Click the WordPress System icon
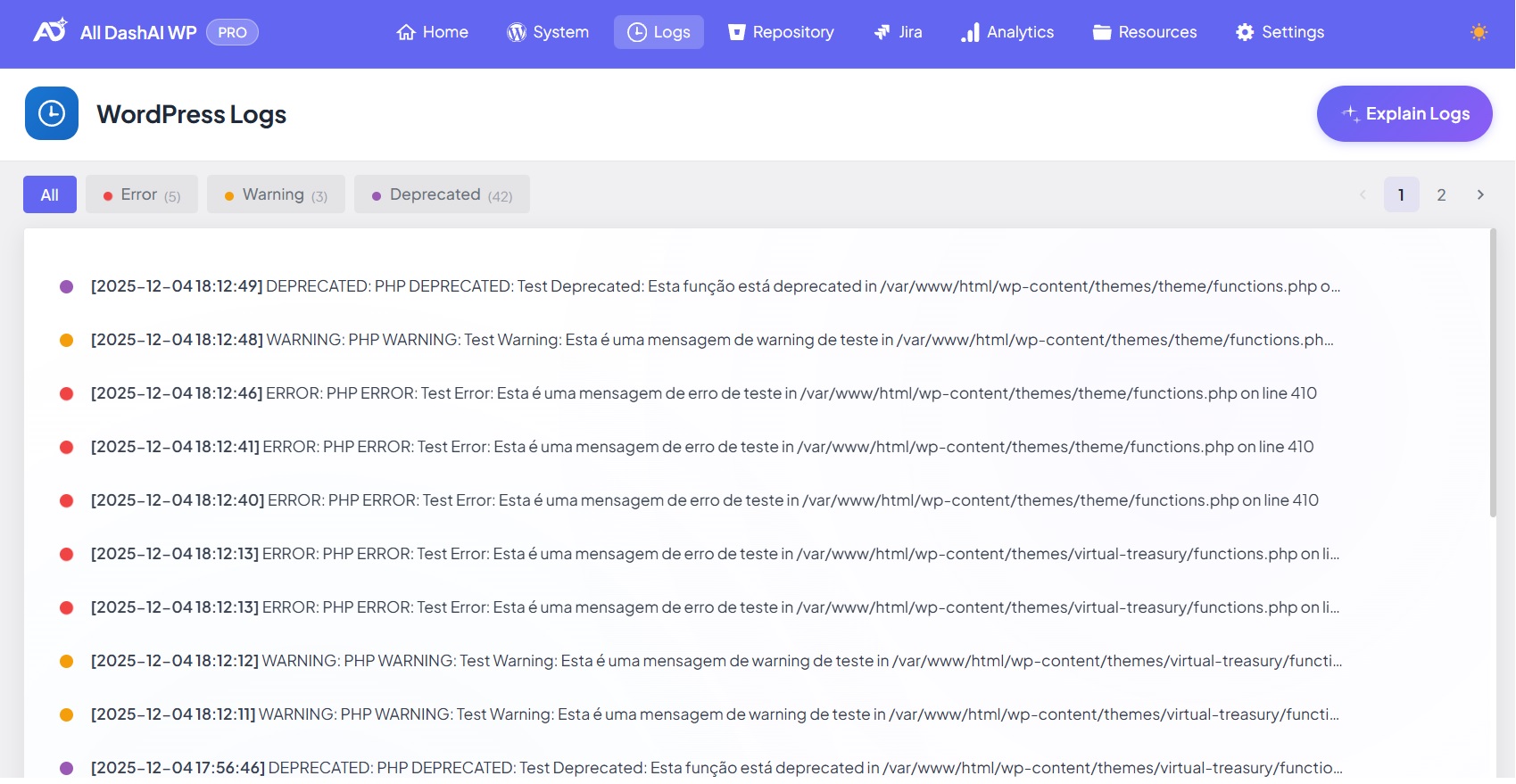Viewport: 1516px width, 784px height. click(517, 33)
